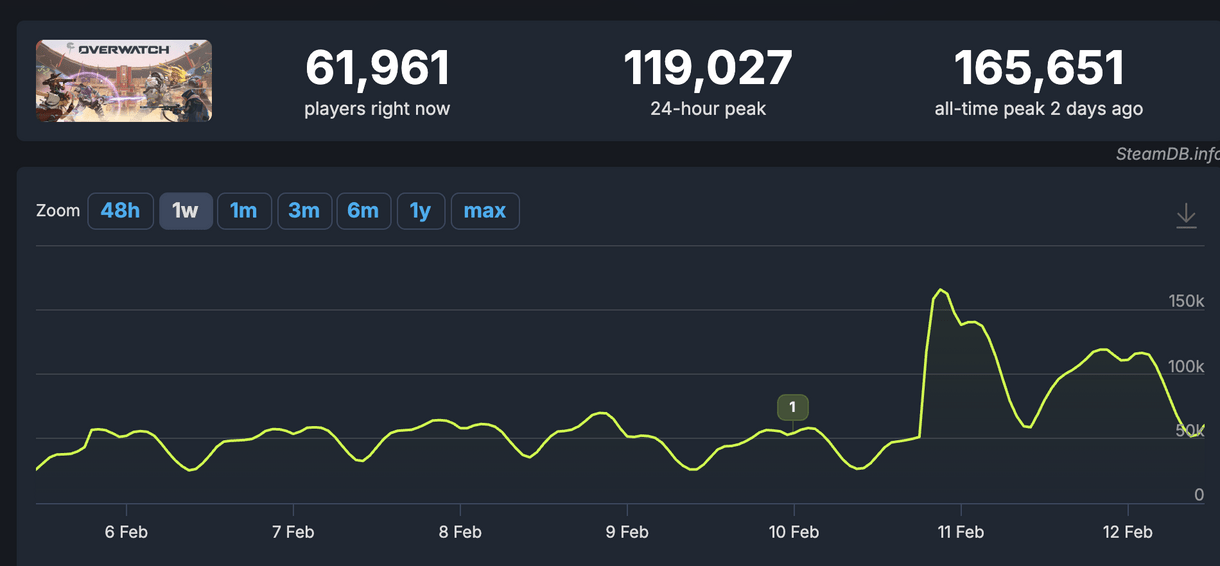Zoom chart to 1y

(x=421, y=211)
